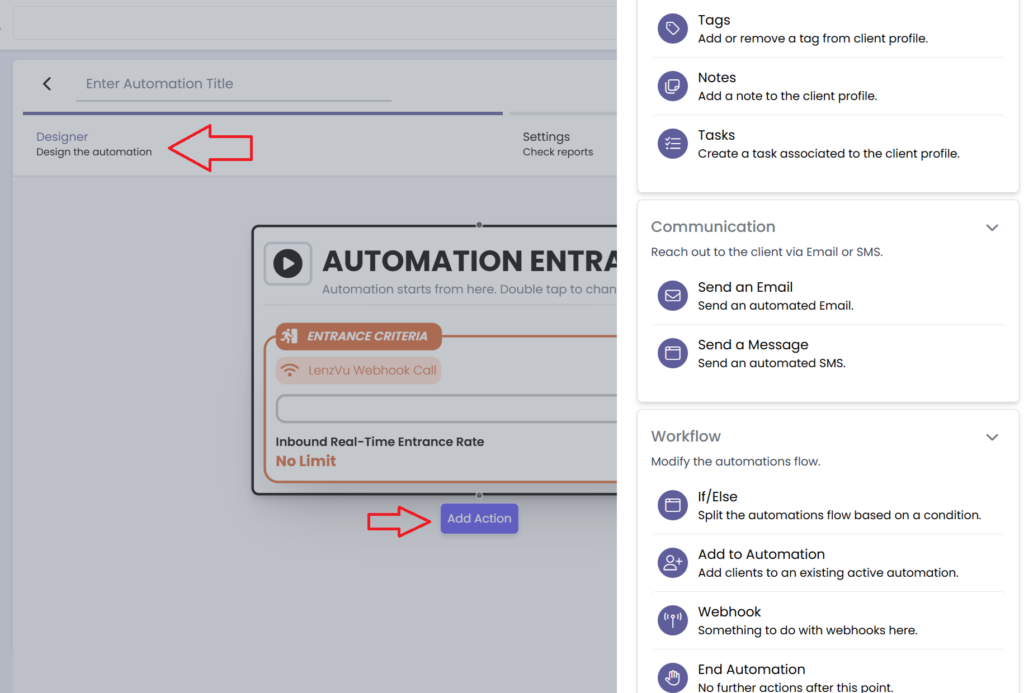Choose the Send an Email envelope icon
The image size is (1024, 693).
pyautogui.click(x=673, y=296)
